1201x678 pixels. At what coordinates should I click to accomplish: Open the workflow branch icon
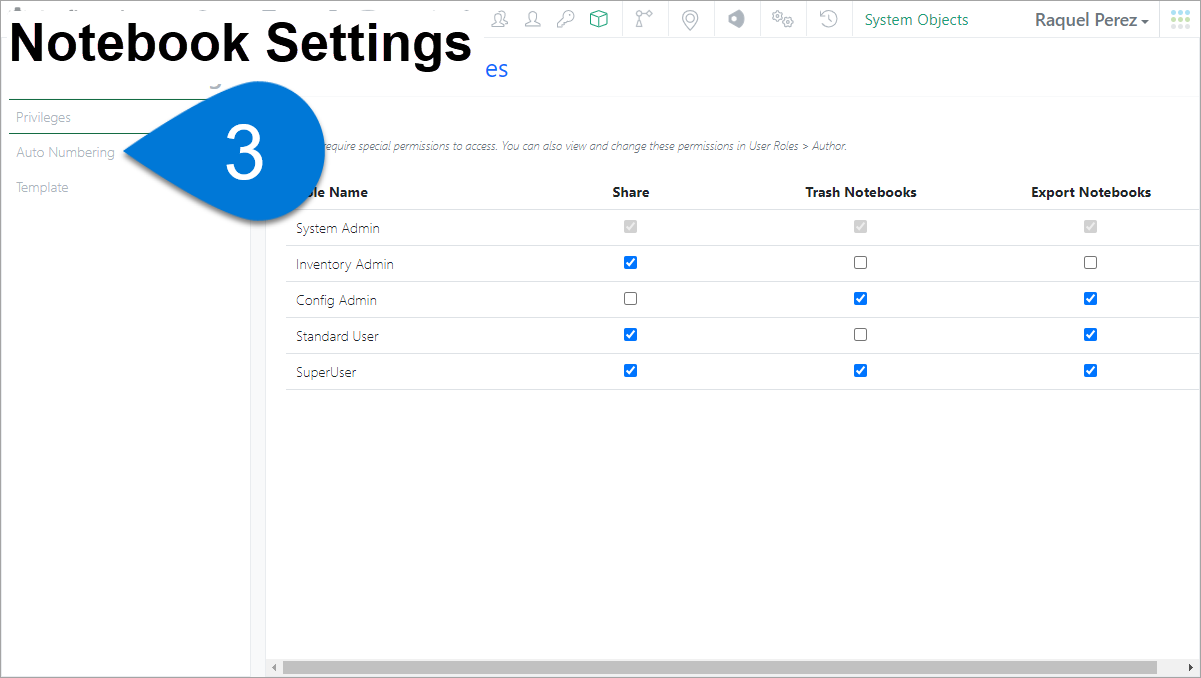click(644, 19)
